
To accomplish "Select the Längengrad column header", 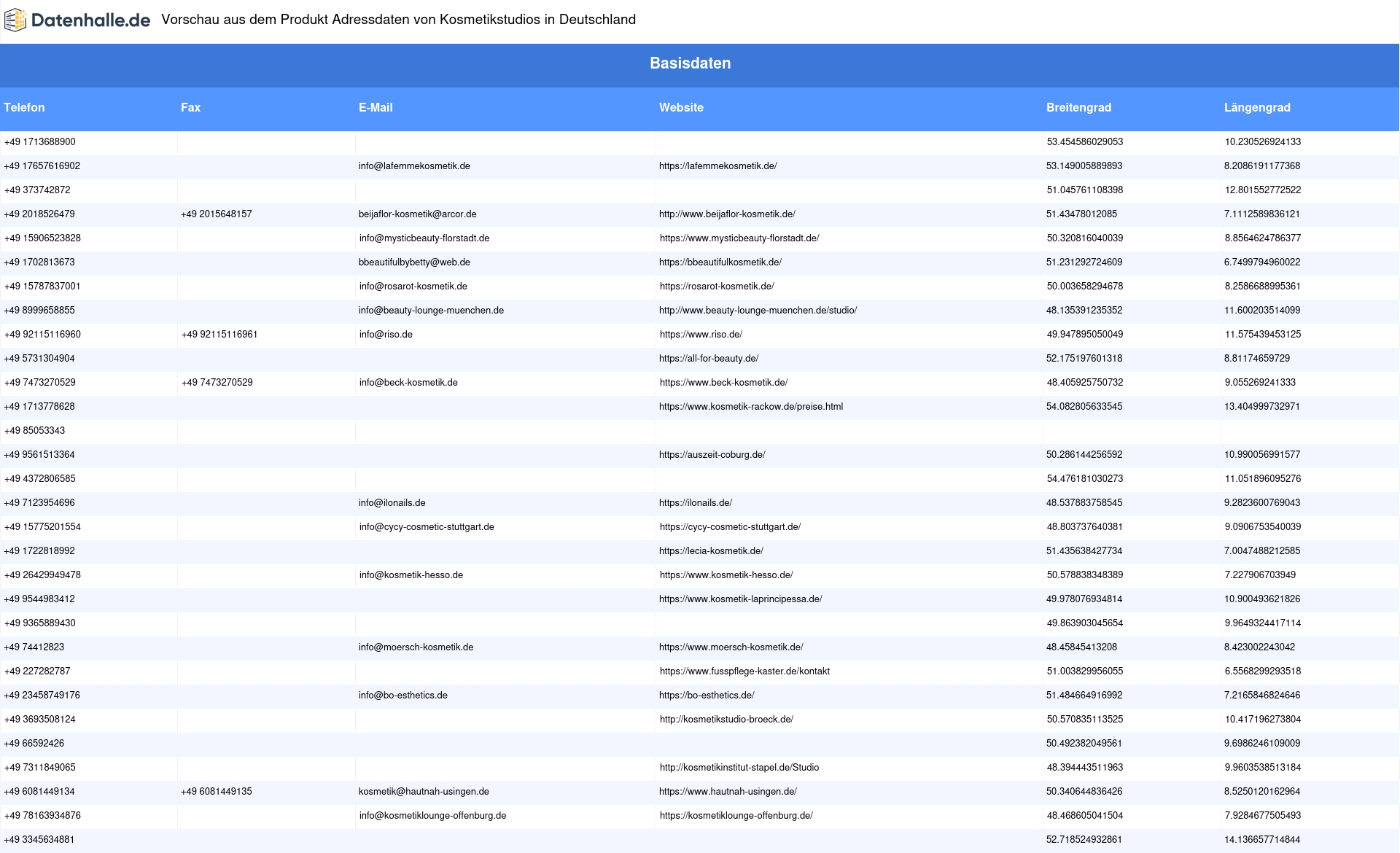I will 1257,107.
